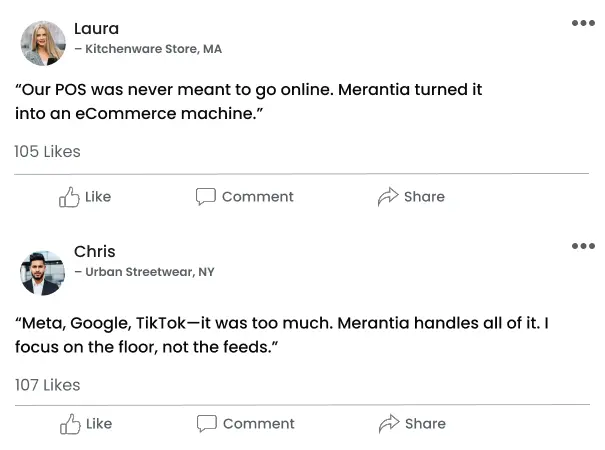Open three-dot menu on Laura's post
The height and width of the screenshot is (450, 605).
point(583,23)
